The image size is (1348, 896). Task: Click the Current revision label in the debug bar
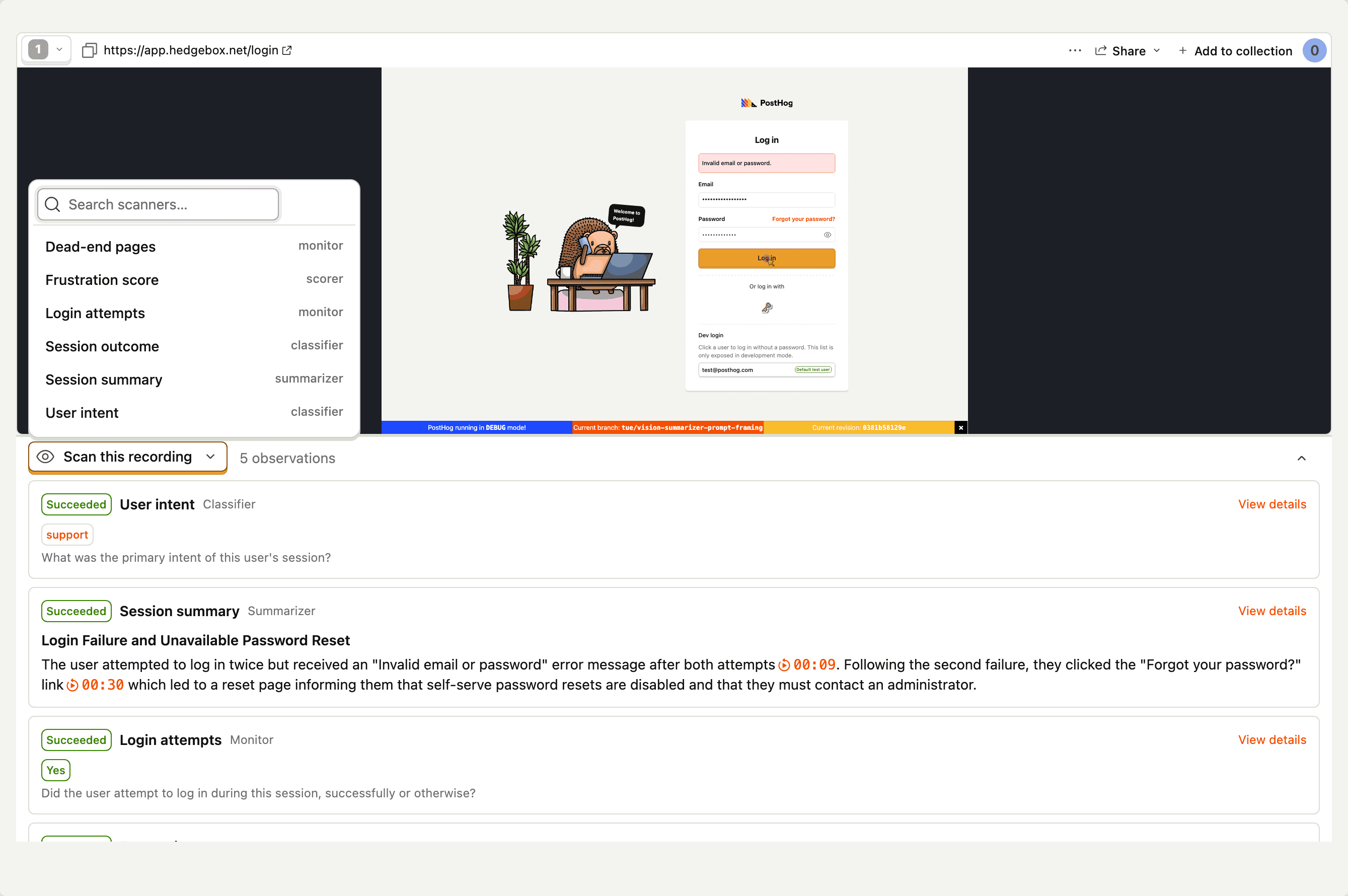(858, 427)
